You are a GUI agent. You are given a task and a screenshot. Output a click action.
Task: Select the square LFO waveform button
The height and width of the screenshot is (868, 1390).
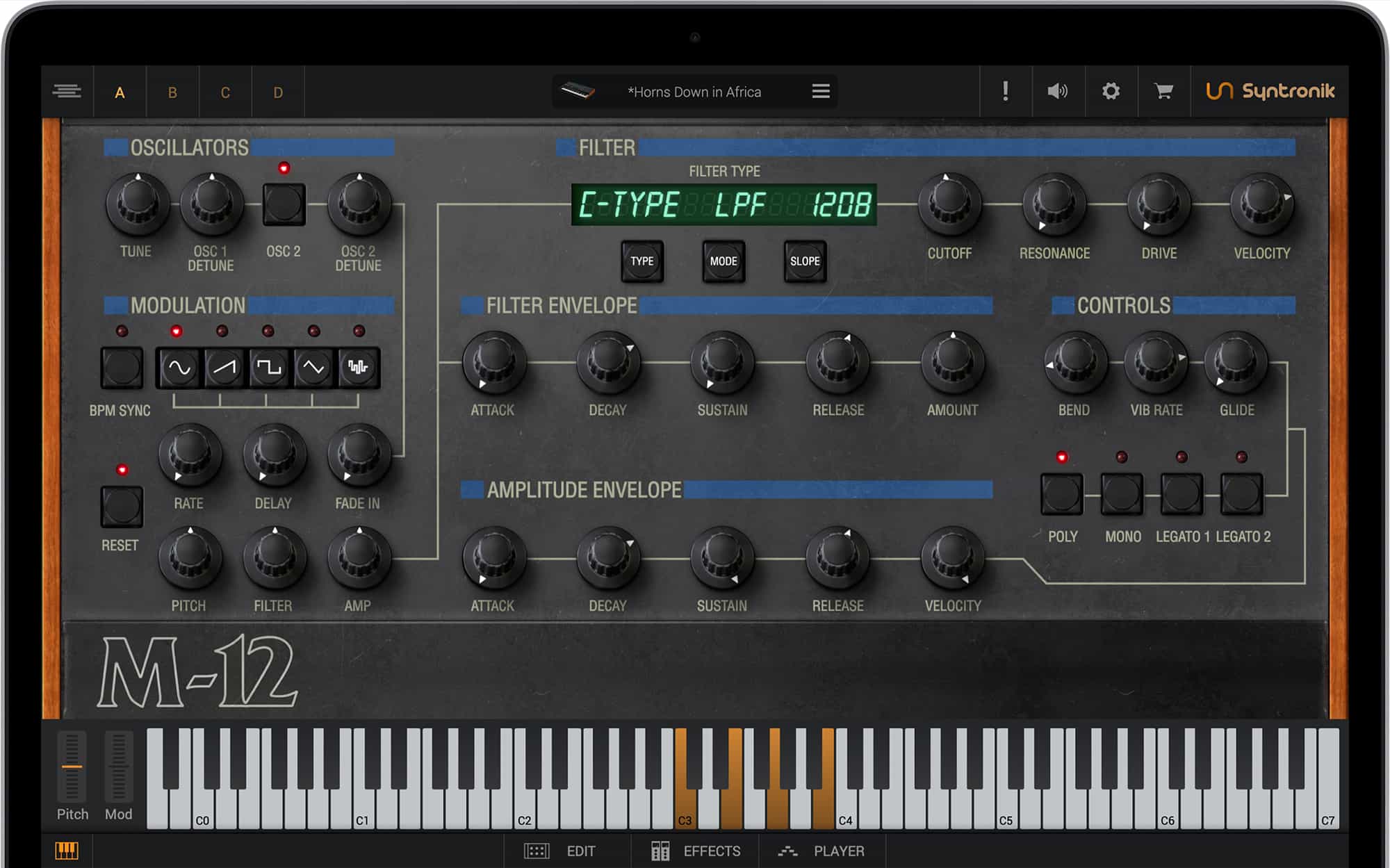point(269,367)
